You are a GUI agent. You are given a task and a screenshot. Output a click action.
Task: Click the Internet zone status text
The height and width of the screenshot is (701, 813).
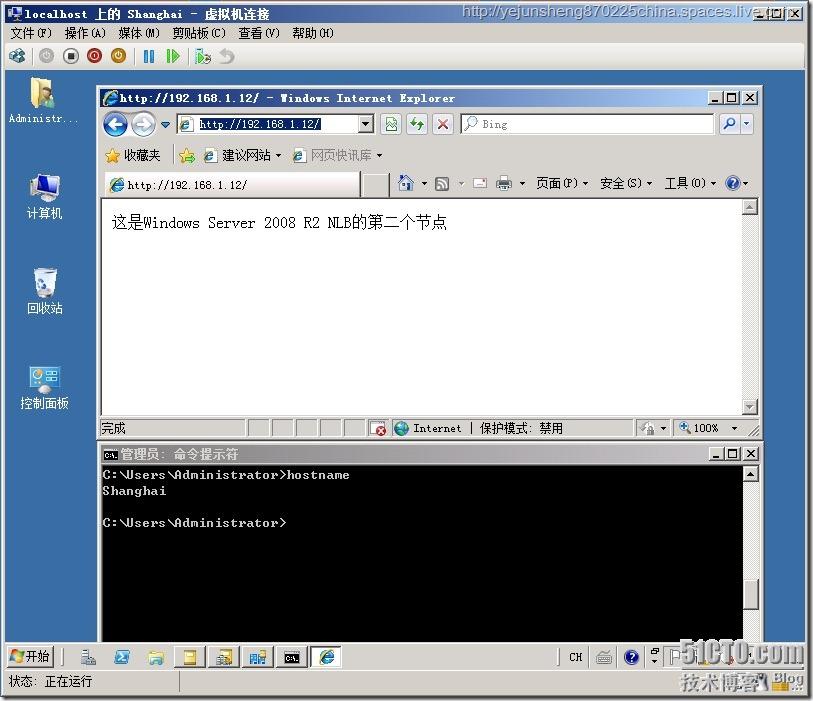click(437, 428)
